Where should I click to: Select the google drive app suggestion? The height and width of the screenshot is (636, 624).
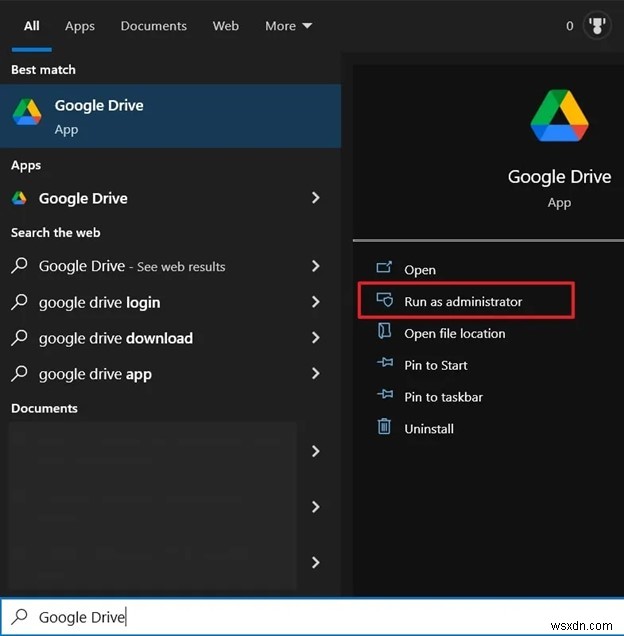pos(95,374)
